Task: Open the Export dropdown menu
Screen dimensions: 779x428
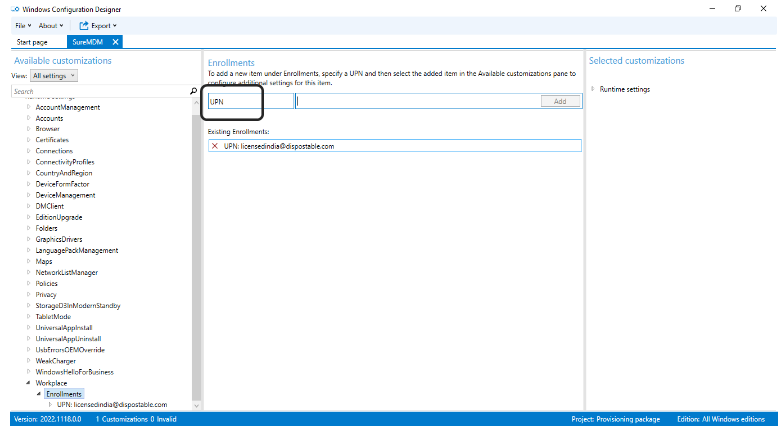Action: click(x=103, y=25)
